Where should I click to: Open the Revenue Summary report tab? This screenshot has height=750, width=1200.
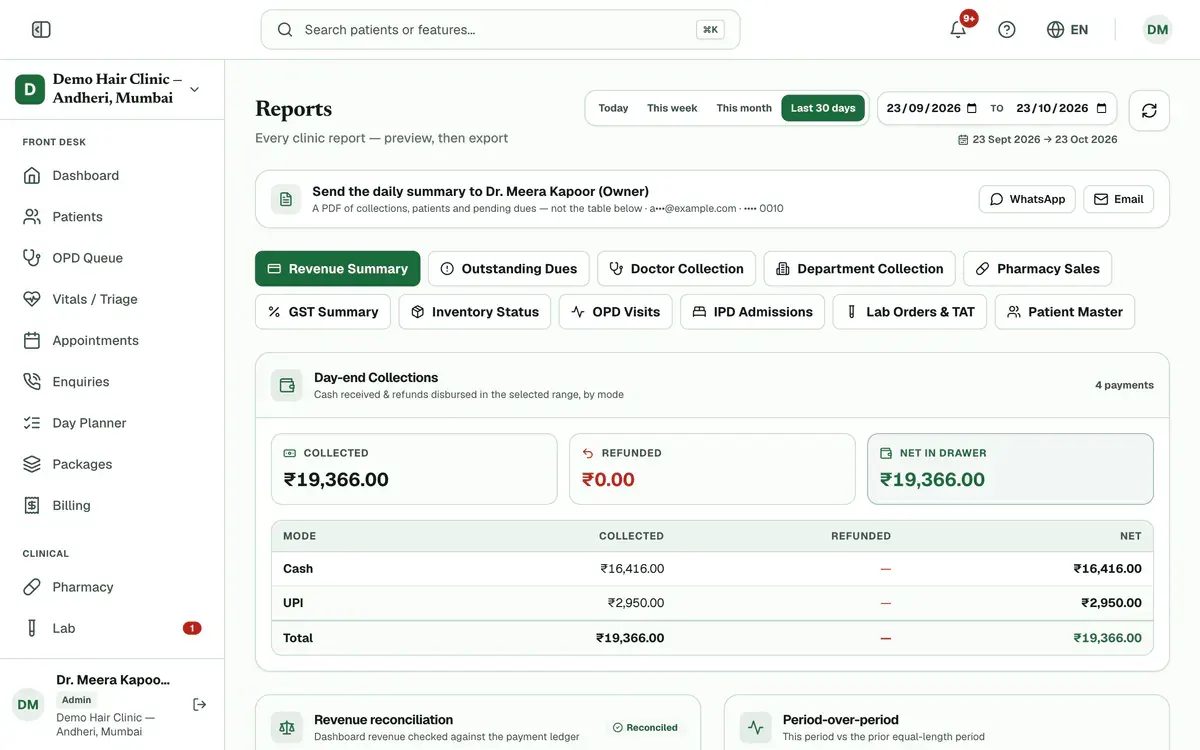pos(337,269)
